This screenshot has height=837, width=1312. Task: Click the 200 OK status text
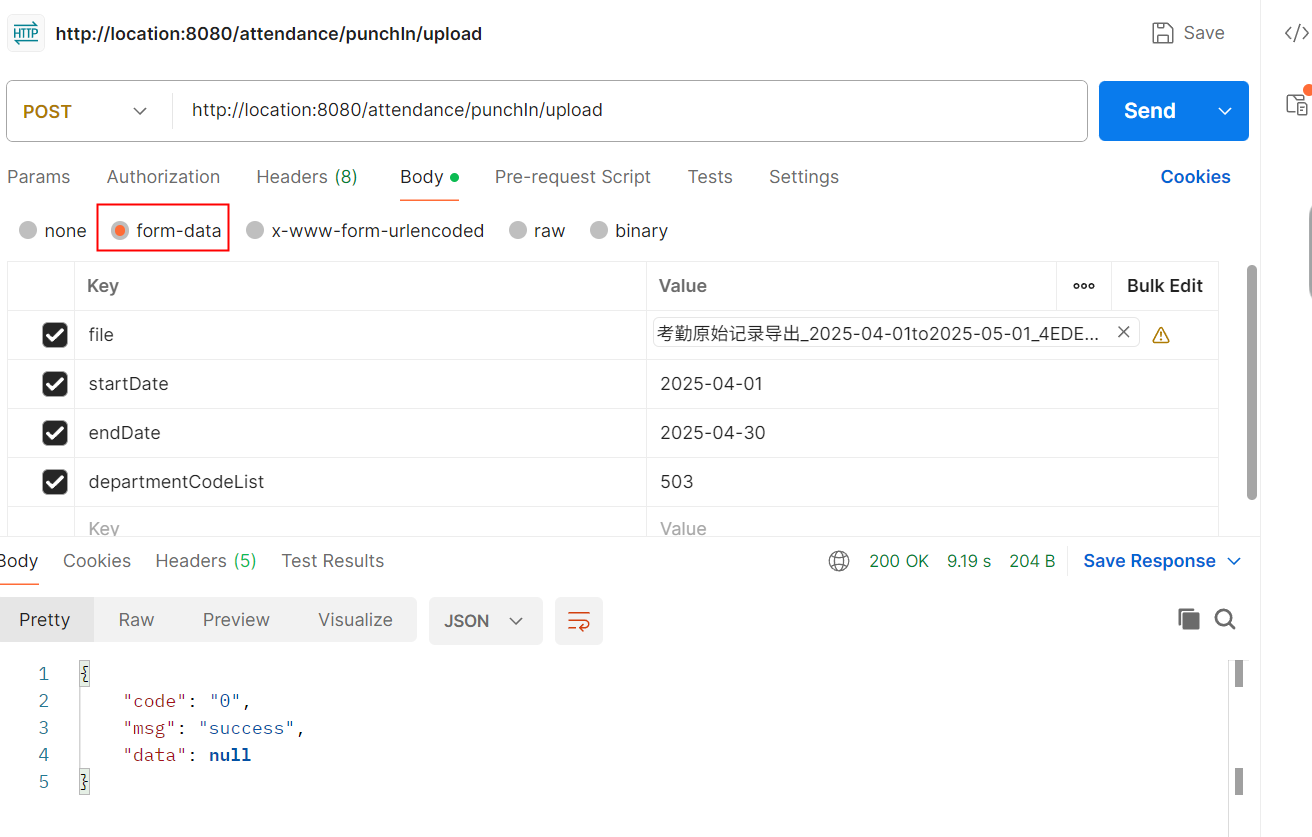[899, 561]
